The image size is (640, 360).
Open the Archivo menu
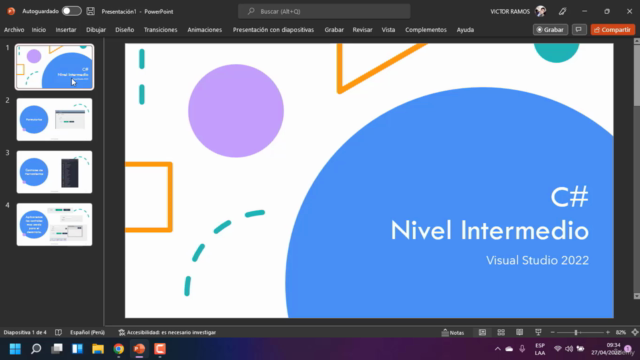click(x=14, y=30)
